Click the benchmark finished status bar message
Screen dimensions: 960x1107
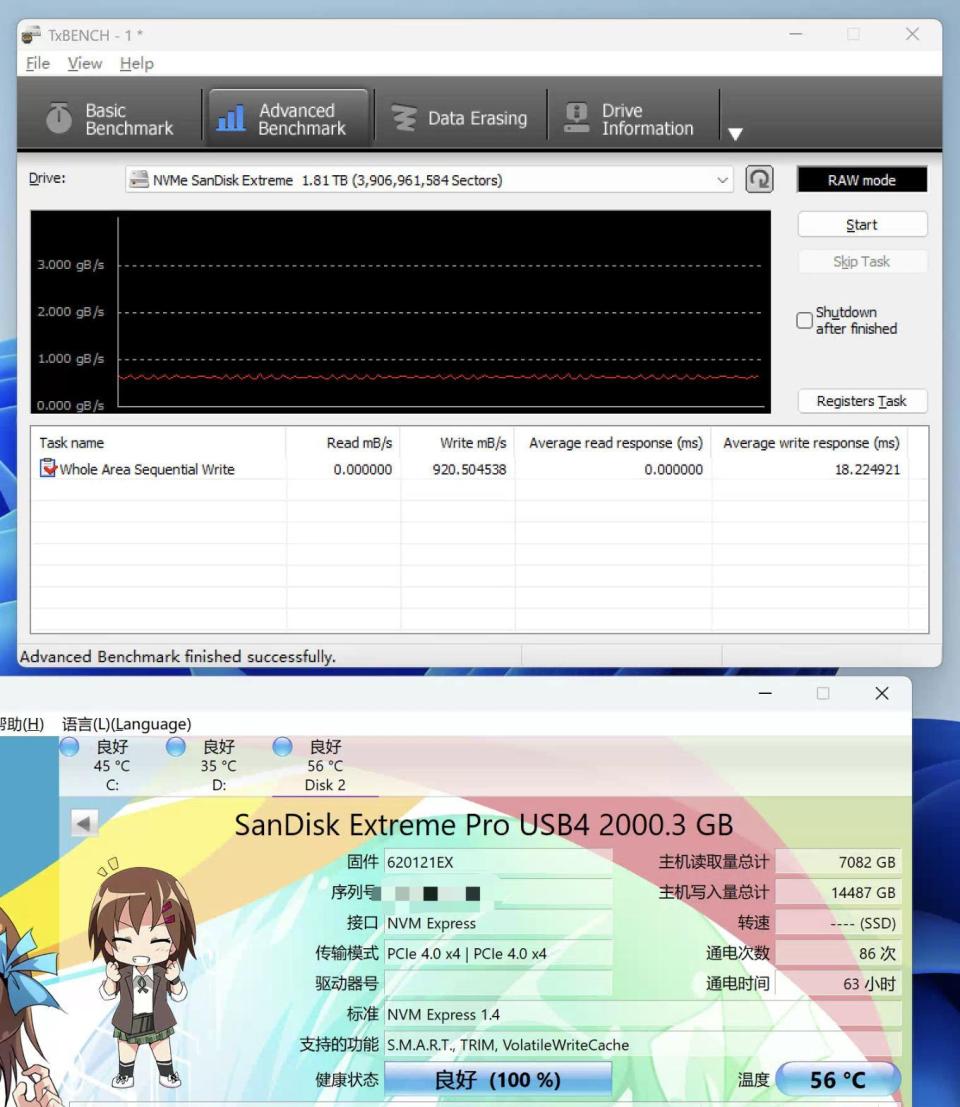178,657
